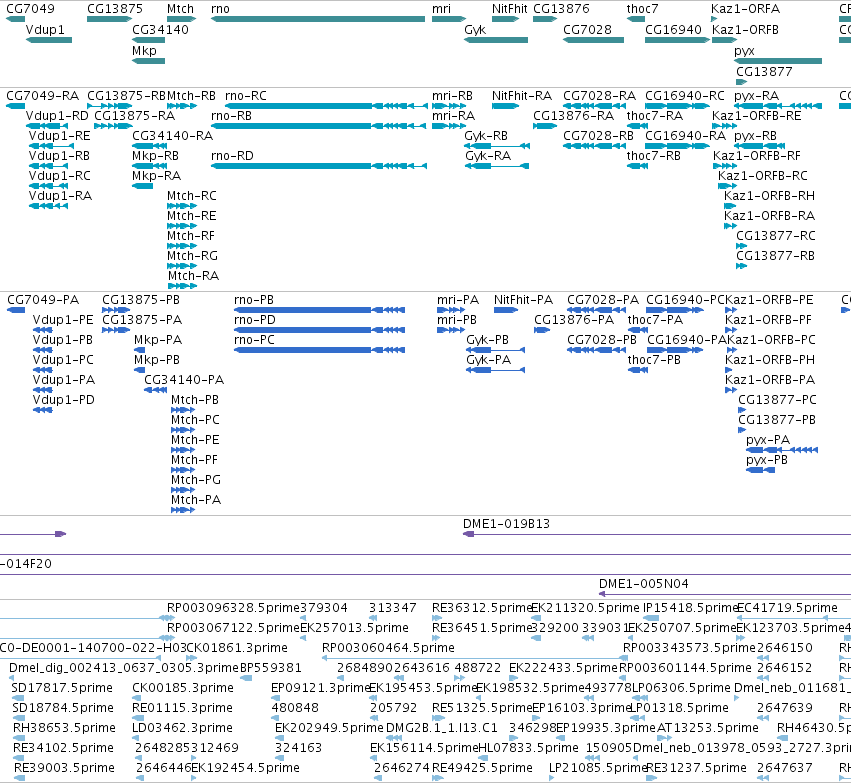The image size is (851, 783).
Task: Click transcript Gyk-RA
Action: (497, 165)
